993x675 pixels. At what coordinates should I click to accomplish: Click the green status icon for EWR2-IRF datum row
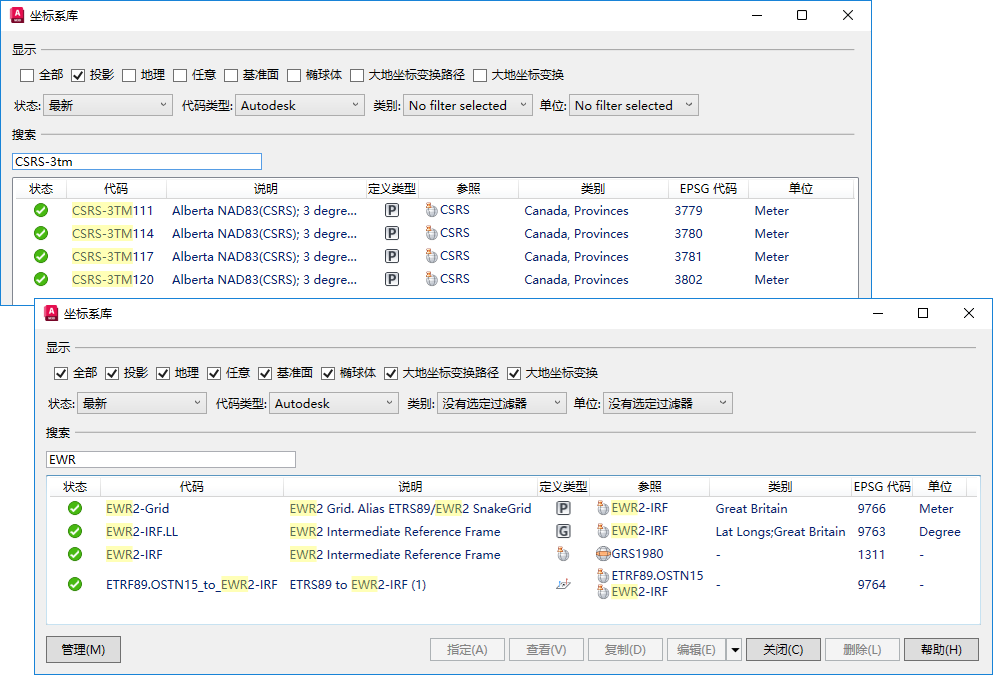pyautogui.click(x=75, y=554)
